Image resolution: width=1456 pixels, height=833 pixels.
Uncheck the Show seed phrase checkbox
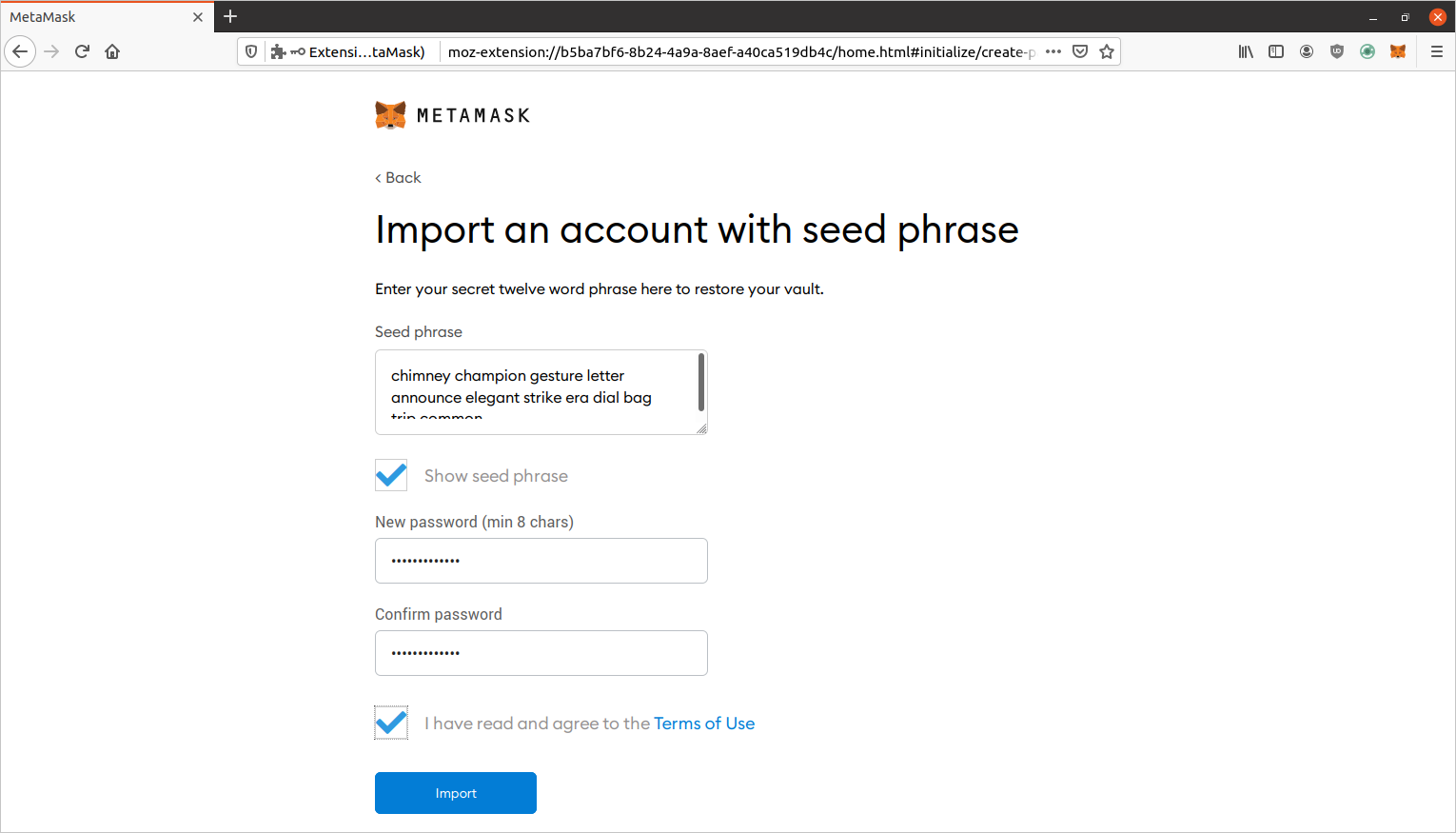(390, 475)
